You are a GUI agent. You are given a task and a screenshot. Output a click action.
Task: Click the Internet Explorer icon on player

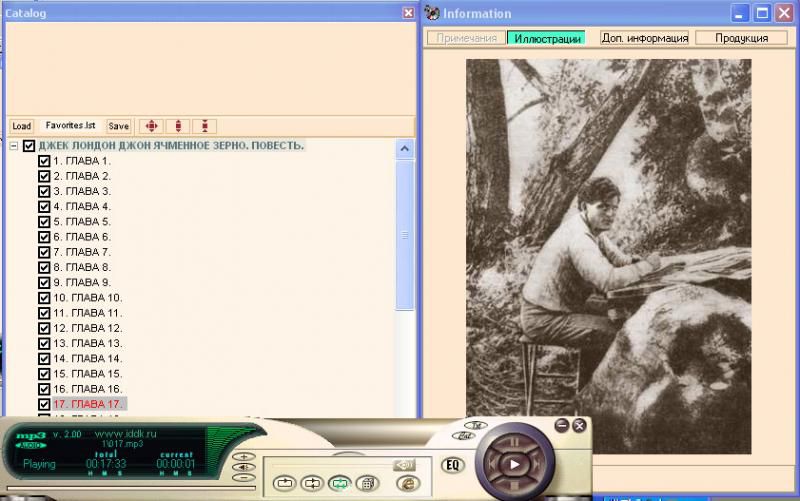pos(407,482)
